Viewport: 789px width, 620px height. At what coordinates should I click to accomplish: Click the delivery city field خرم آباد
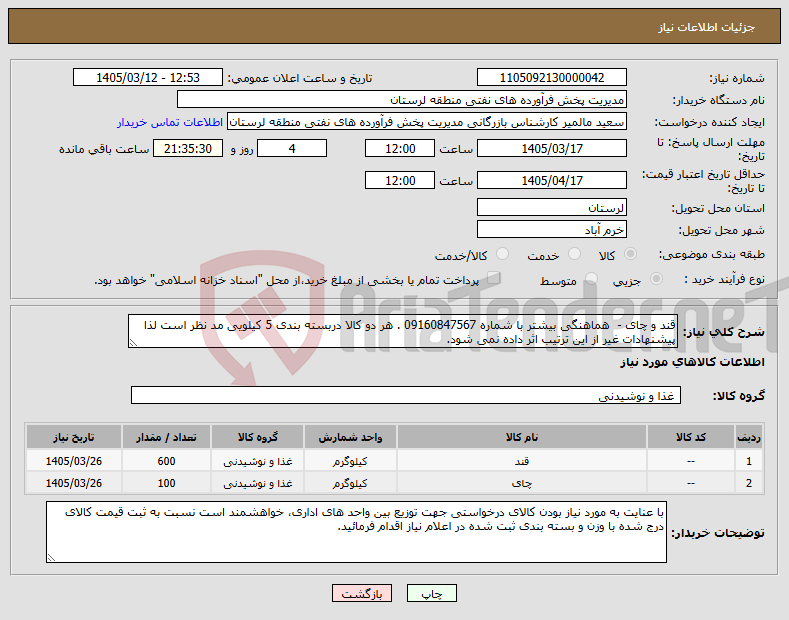pos(551,229)
